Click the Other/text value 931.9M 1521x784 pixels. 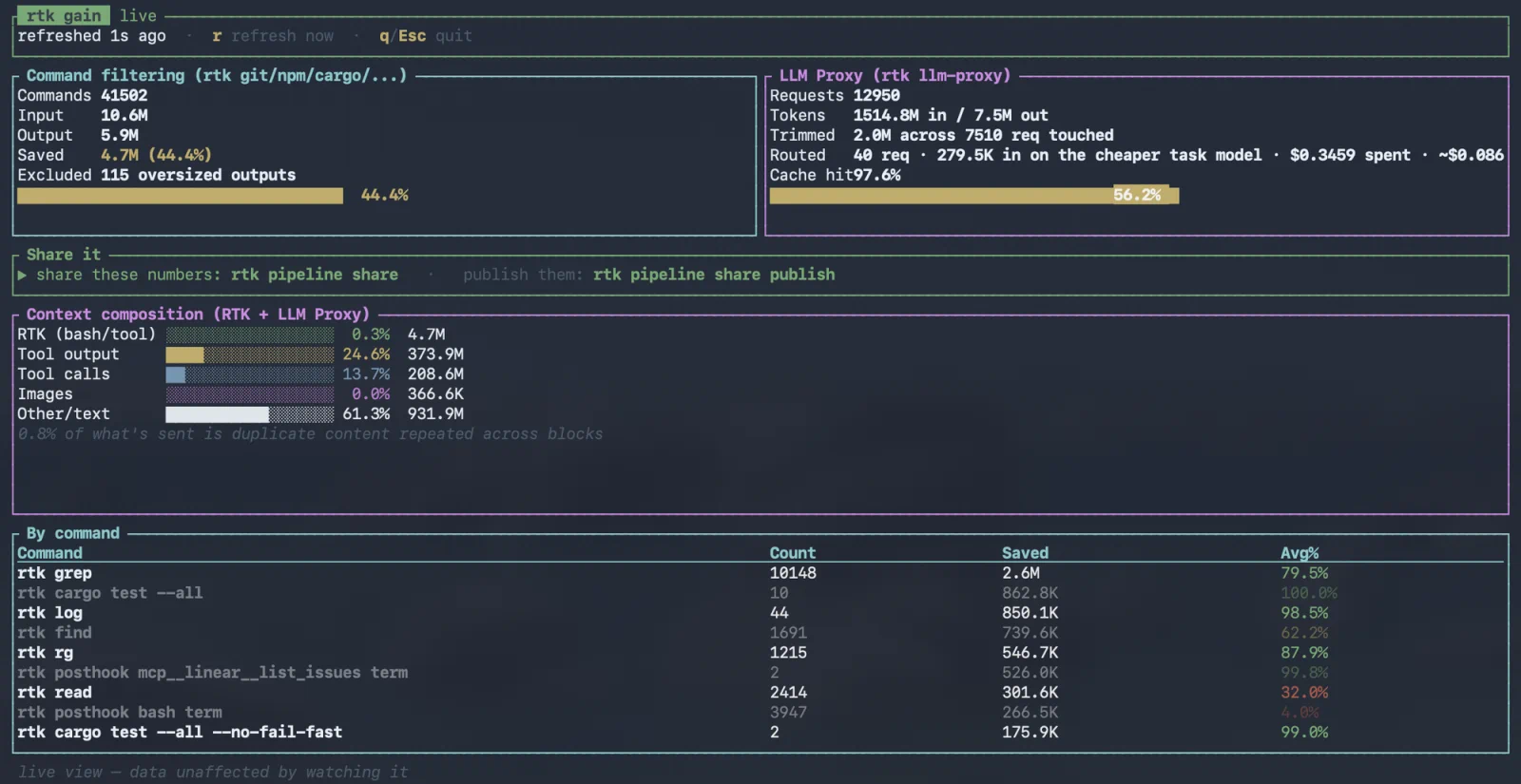(435, 414)
